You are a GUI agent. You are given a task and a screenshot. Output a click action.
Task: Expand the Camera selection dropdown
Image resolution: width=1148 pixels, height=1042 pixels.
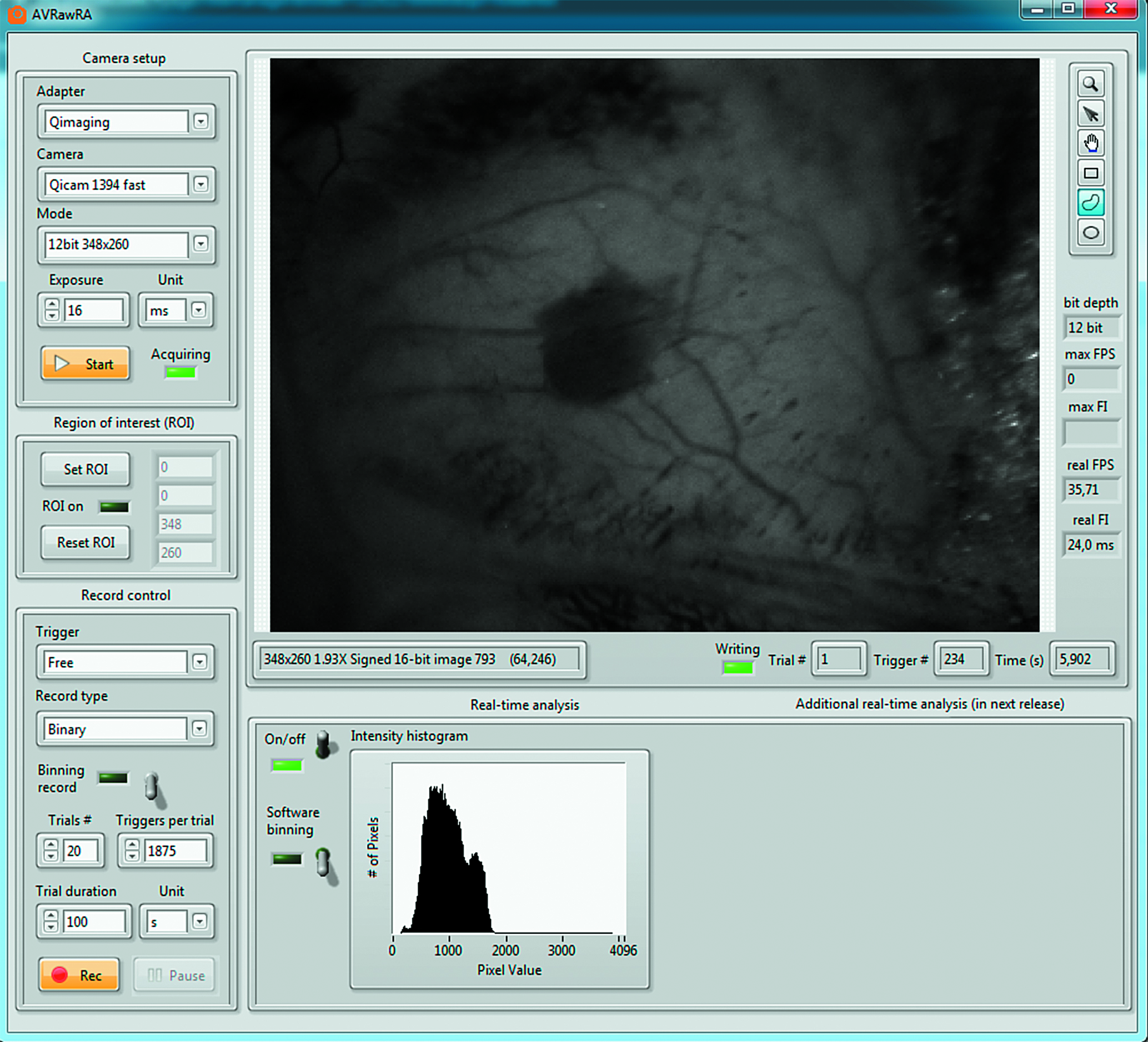200,184
